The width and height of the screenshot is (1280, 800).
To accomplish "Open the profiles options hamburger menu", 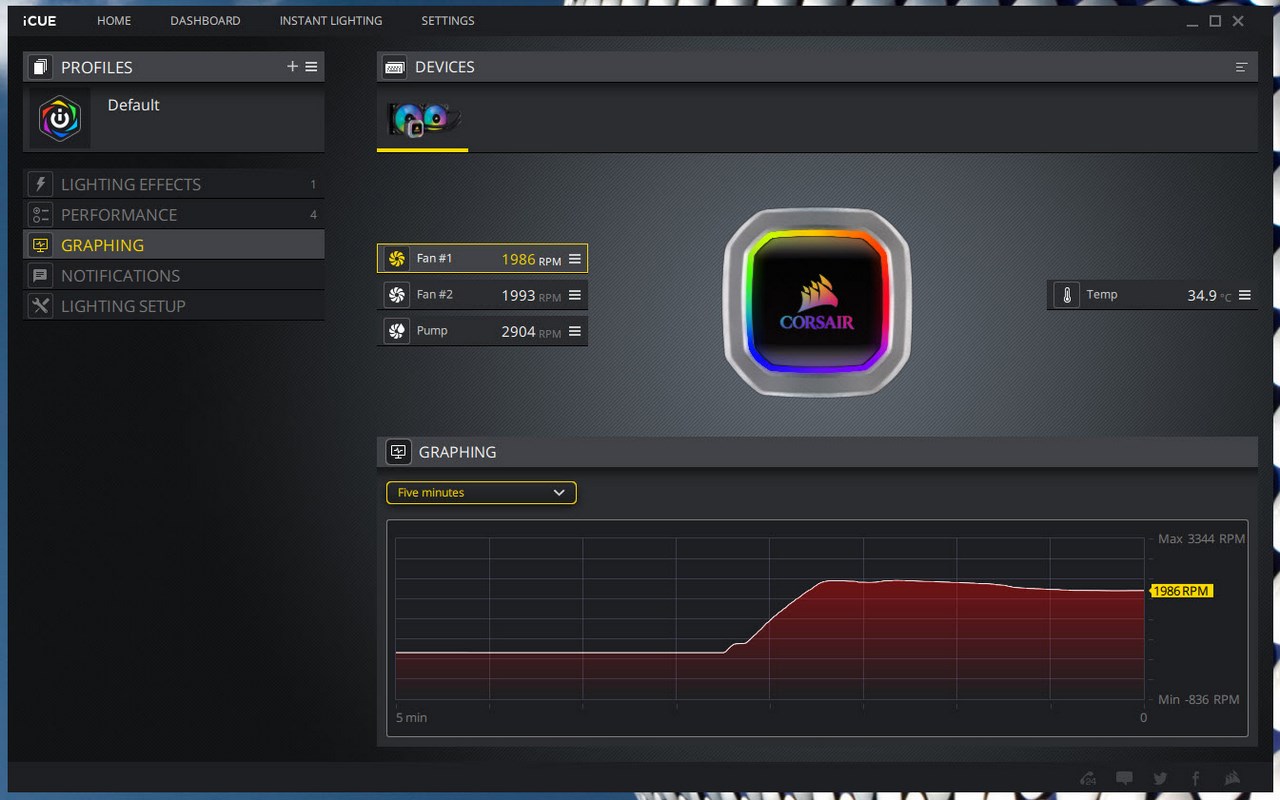I will pyautogui.click(x=311, y=66).
